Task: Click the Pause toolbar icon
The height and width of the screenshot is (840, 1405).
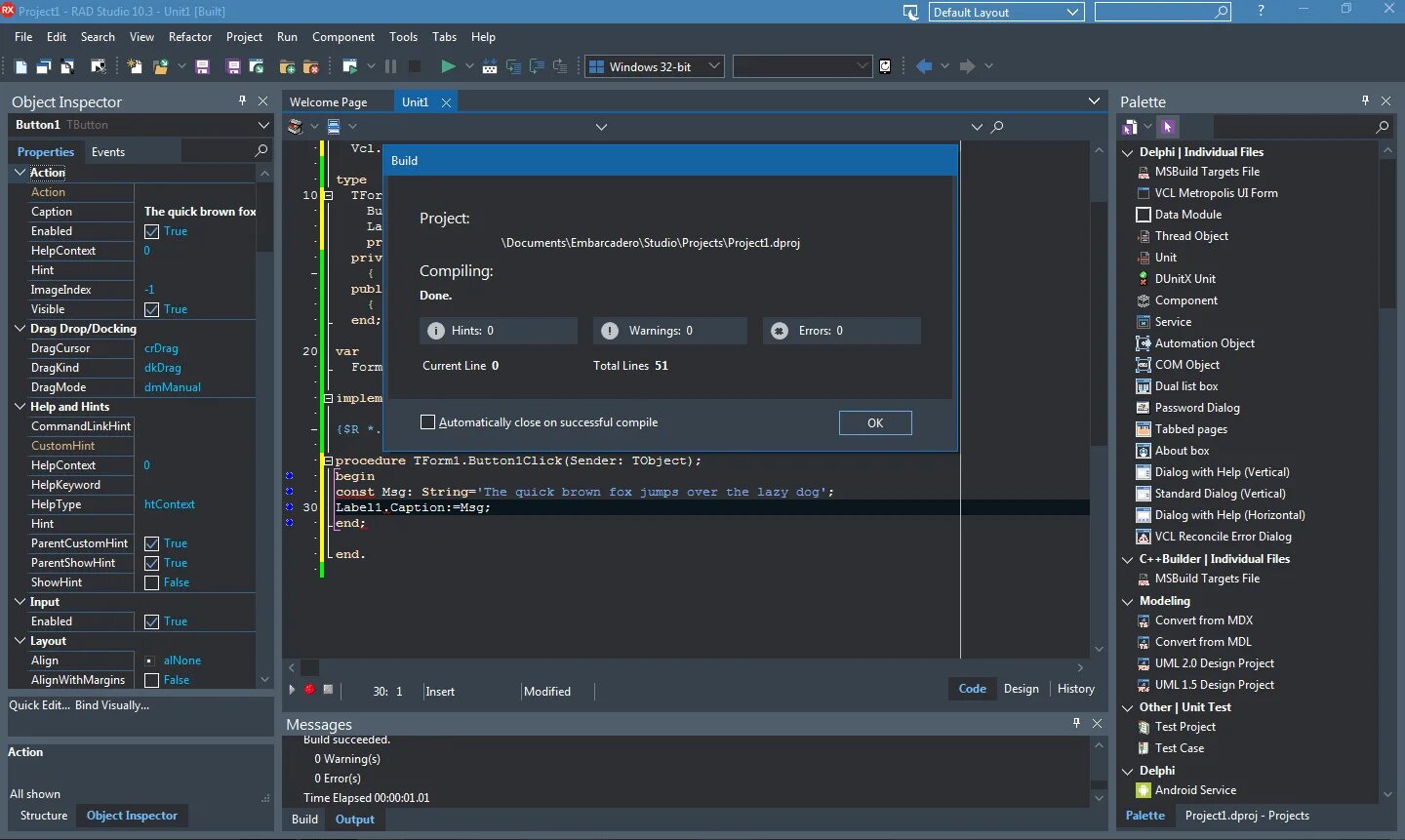Action: coord(390,66)
